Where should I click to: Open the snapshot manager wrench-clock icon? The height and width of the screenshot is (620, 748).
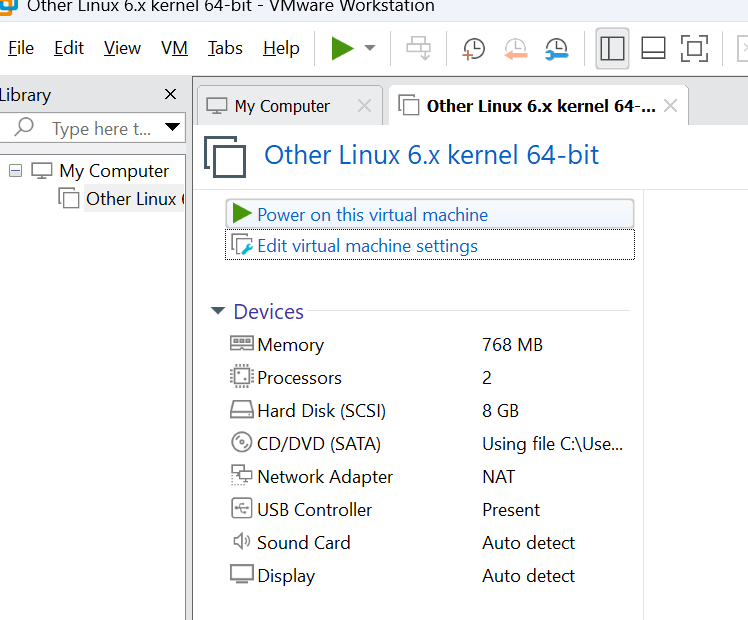556,48
